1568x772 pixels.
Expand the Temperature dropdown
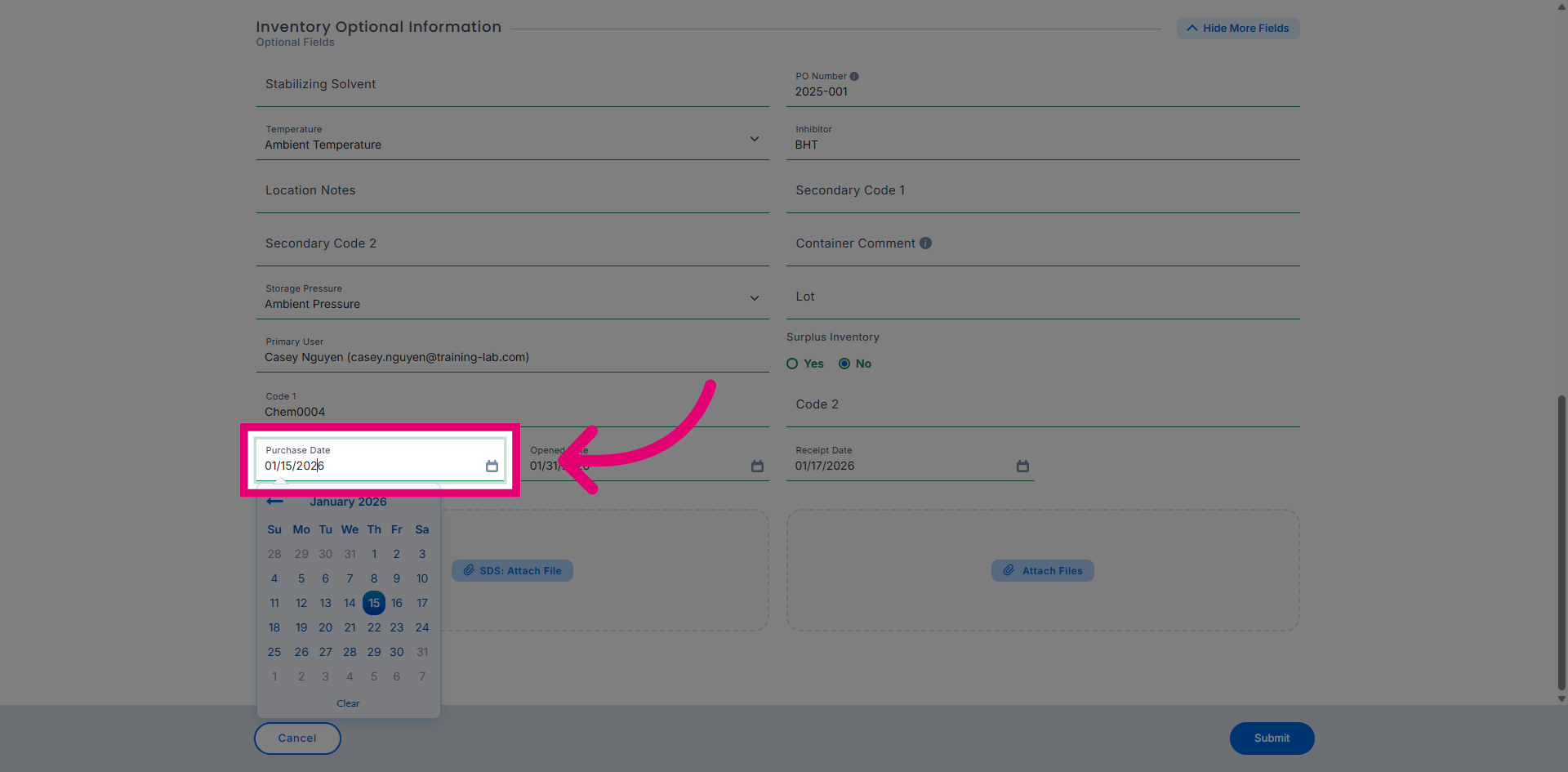pos(754,139)
